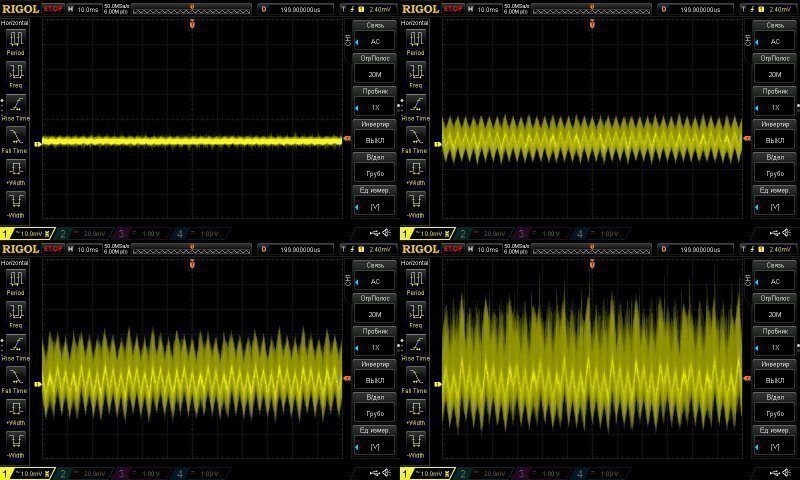This screenshot has width=800, height=480.
Task: Select the Rise Time measurement in the top-left capture
Action: click(x=16, y=104)
